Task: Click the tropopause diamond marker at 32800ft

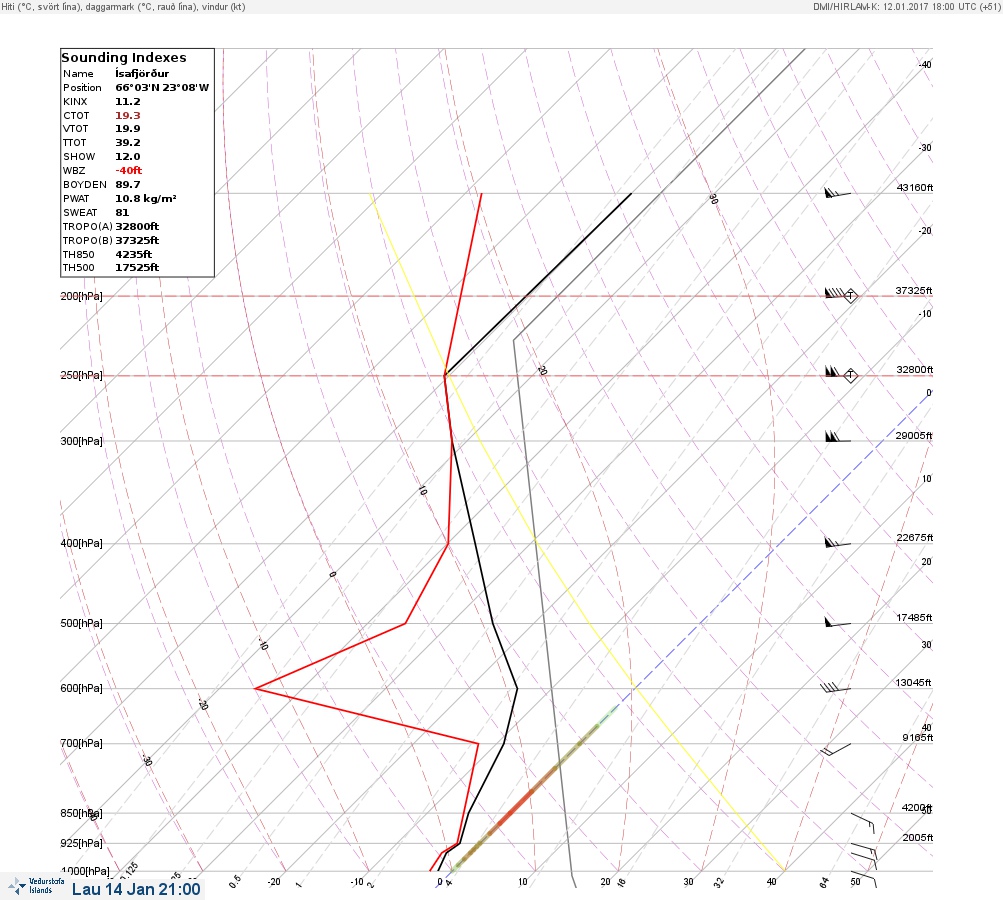Action: [x=851, y=375]
